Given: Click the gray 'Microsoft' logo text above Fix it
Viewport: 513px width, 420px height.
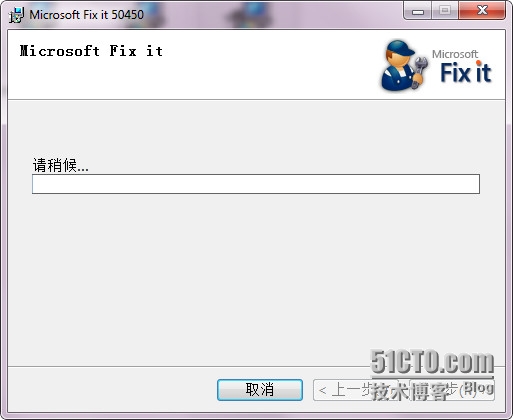Looking at the screenshot, I should point(455,54).
